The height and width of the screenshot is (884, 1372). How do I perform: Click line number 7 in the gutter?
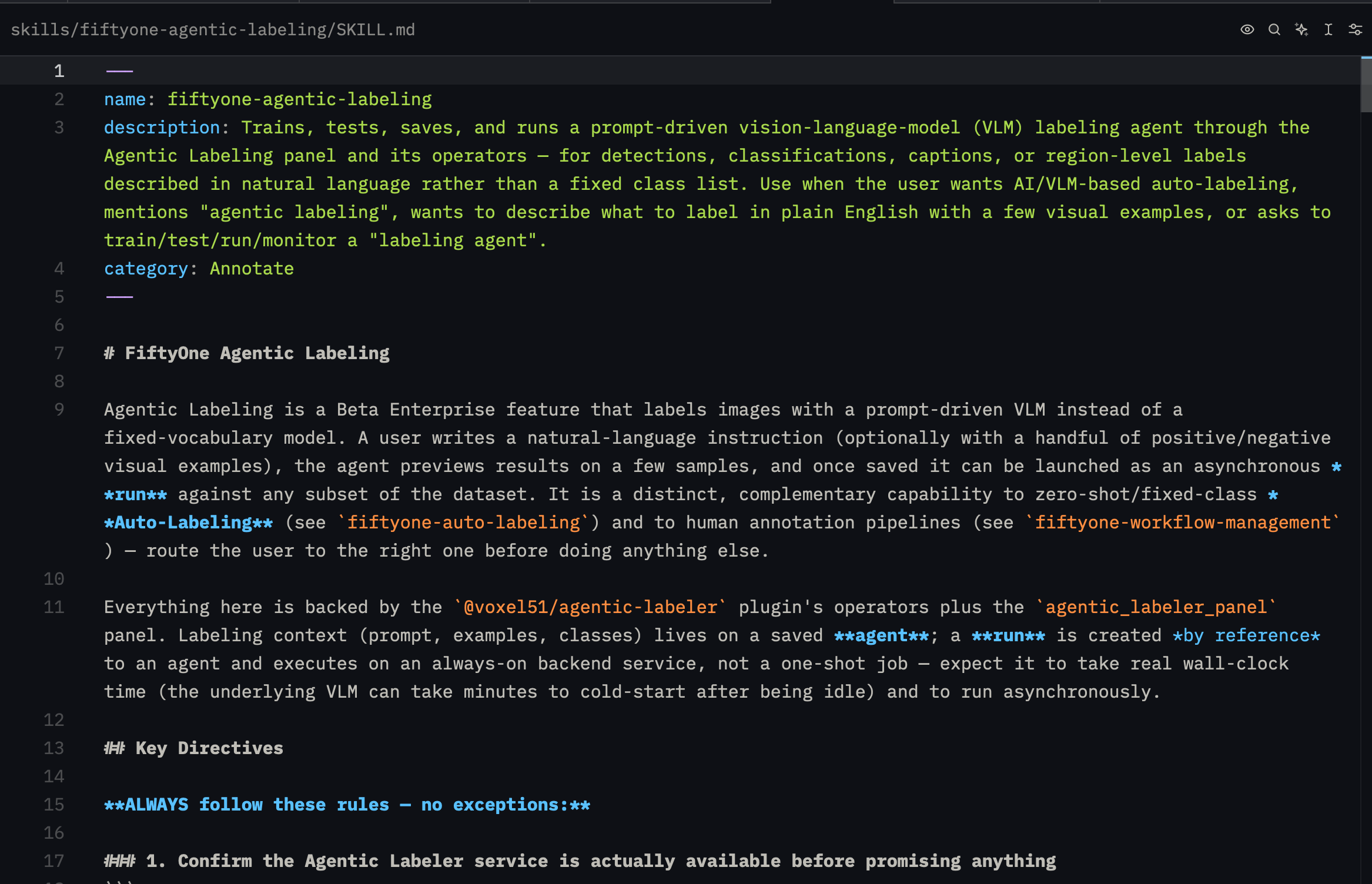click(x=59, y=353)
